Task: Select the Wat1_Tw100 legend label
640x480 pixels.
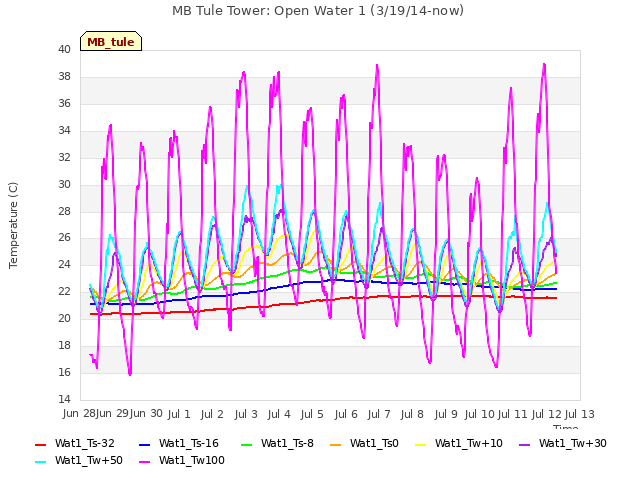Action: pos(192,460)
